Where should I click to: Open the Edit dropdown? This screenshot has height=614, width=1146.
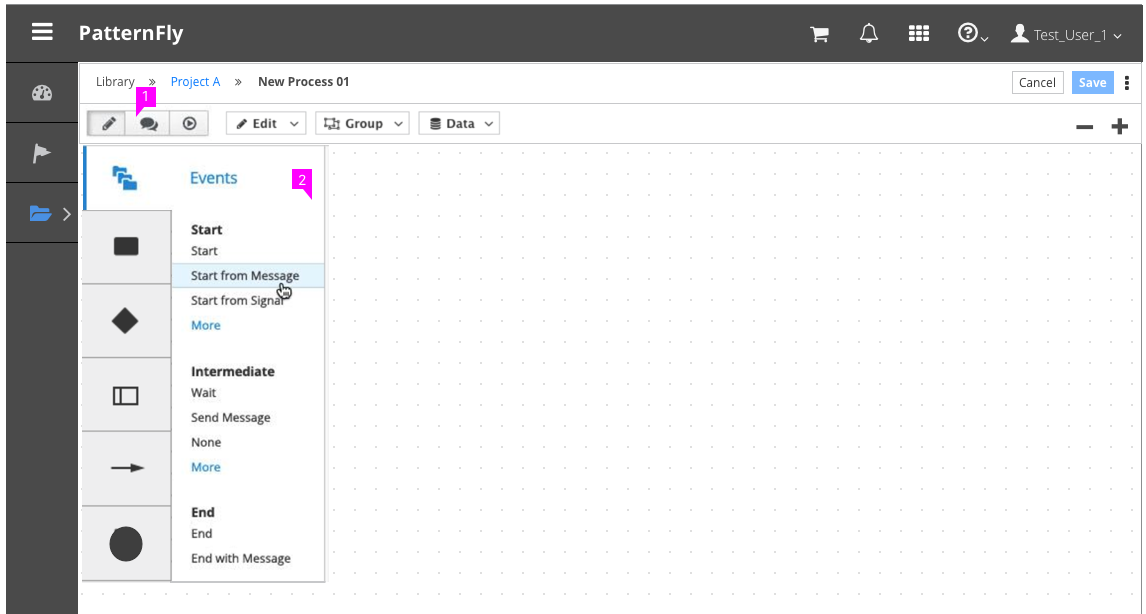click(265, 124)
